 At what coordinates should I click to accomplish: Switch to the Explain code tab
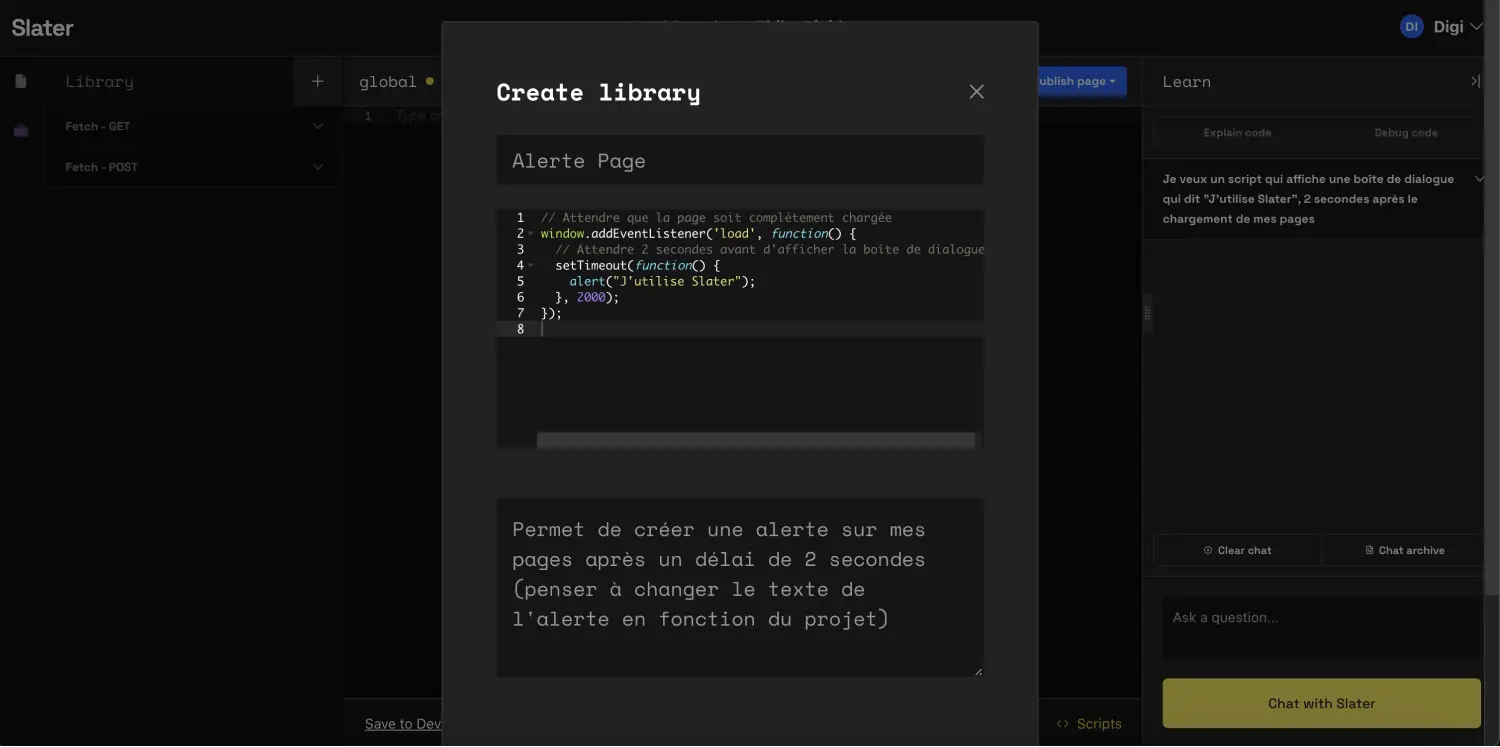(1240, 131)
